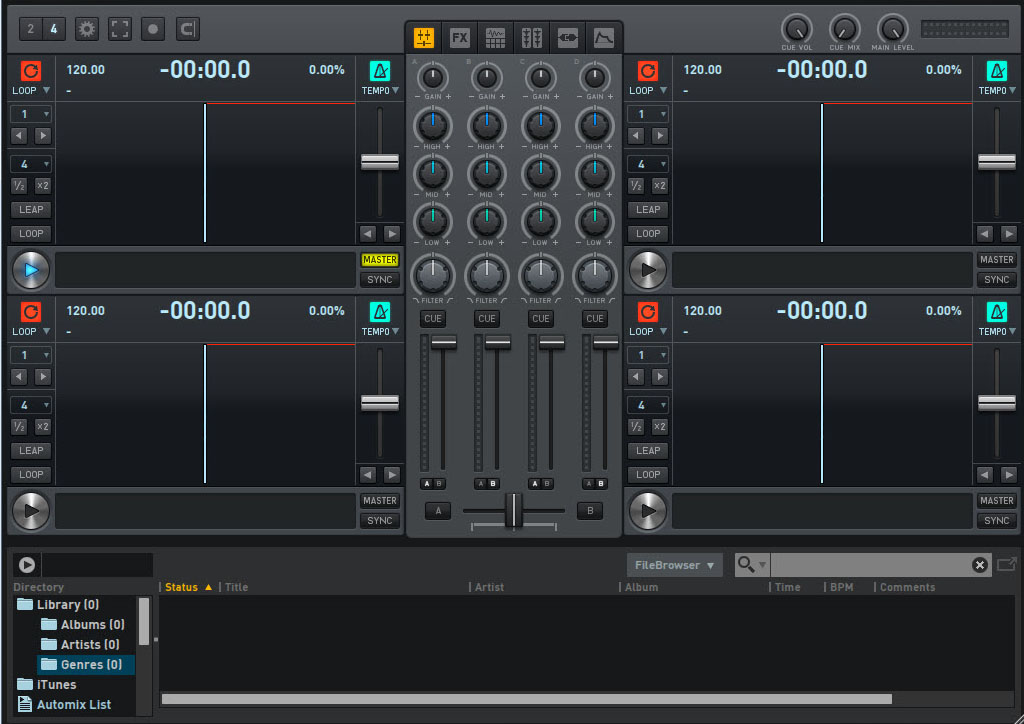The image size is (1024, 724).
Task: Click LEAP button on bottom-left deck
Action: 31,450
